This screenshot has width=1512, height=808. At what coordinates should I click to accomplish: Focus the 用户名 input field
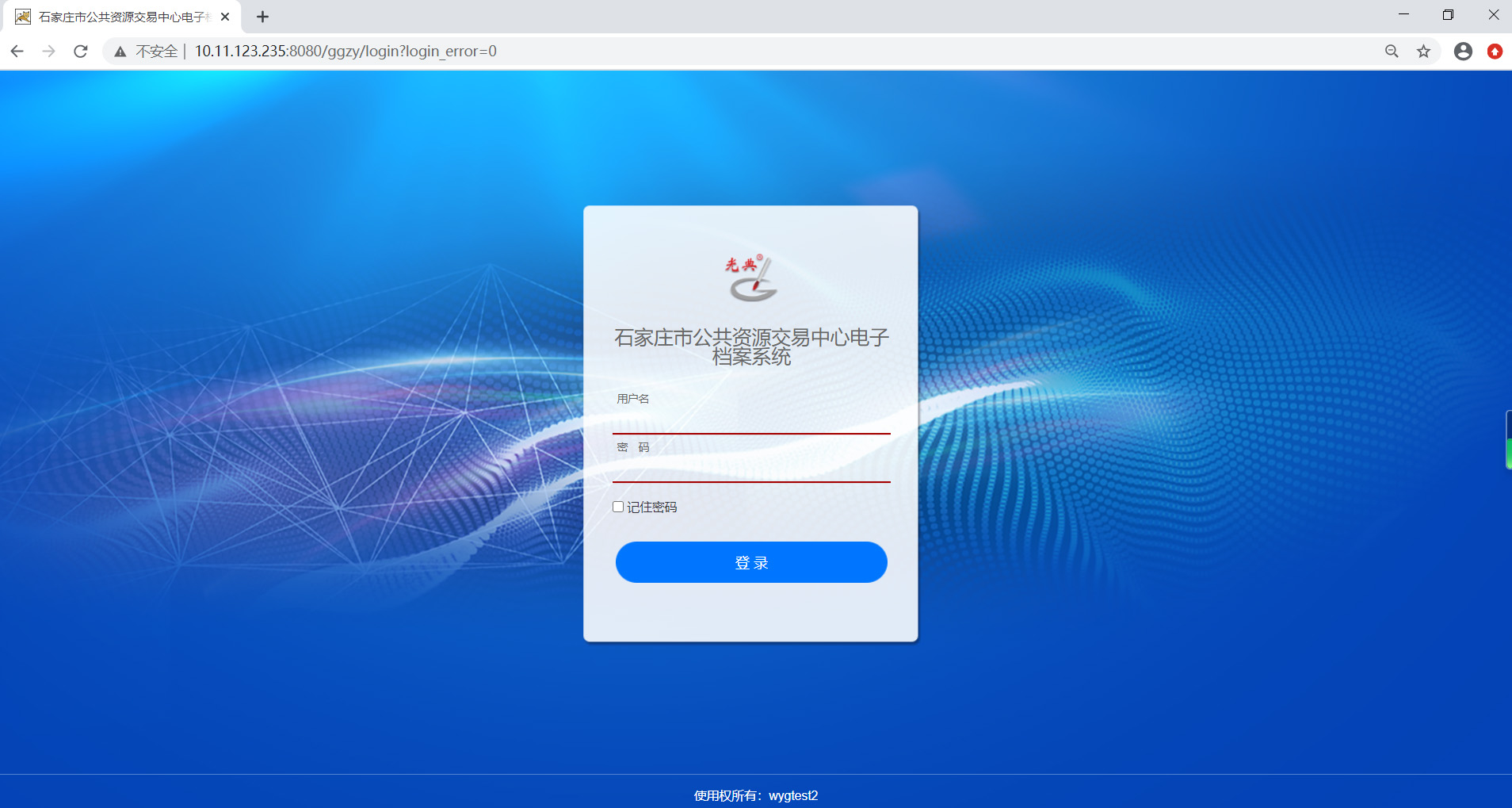751,419
